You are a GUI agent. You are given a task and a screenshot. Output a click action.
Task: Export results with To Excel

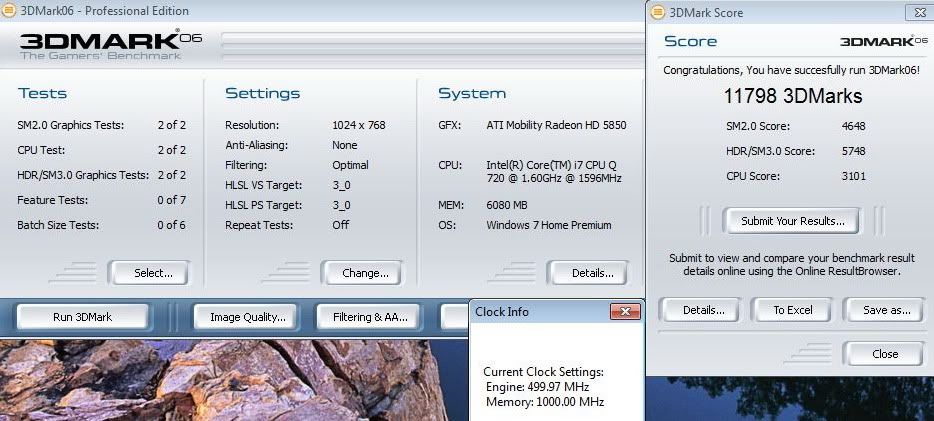(790, 310)
